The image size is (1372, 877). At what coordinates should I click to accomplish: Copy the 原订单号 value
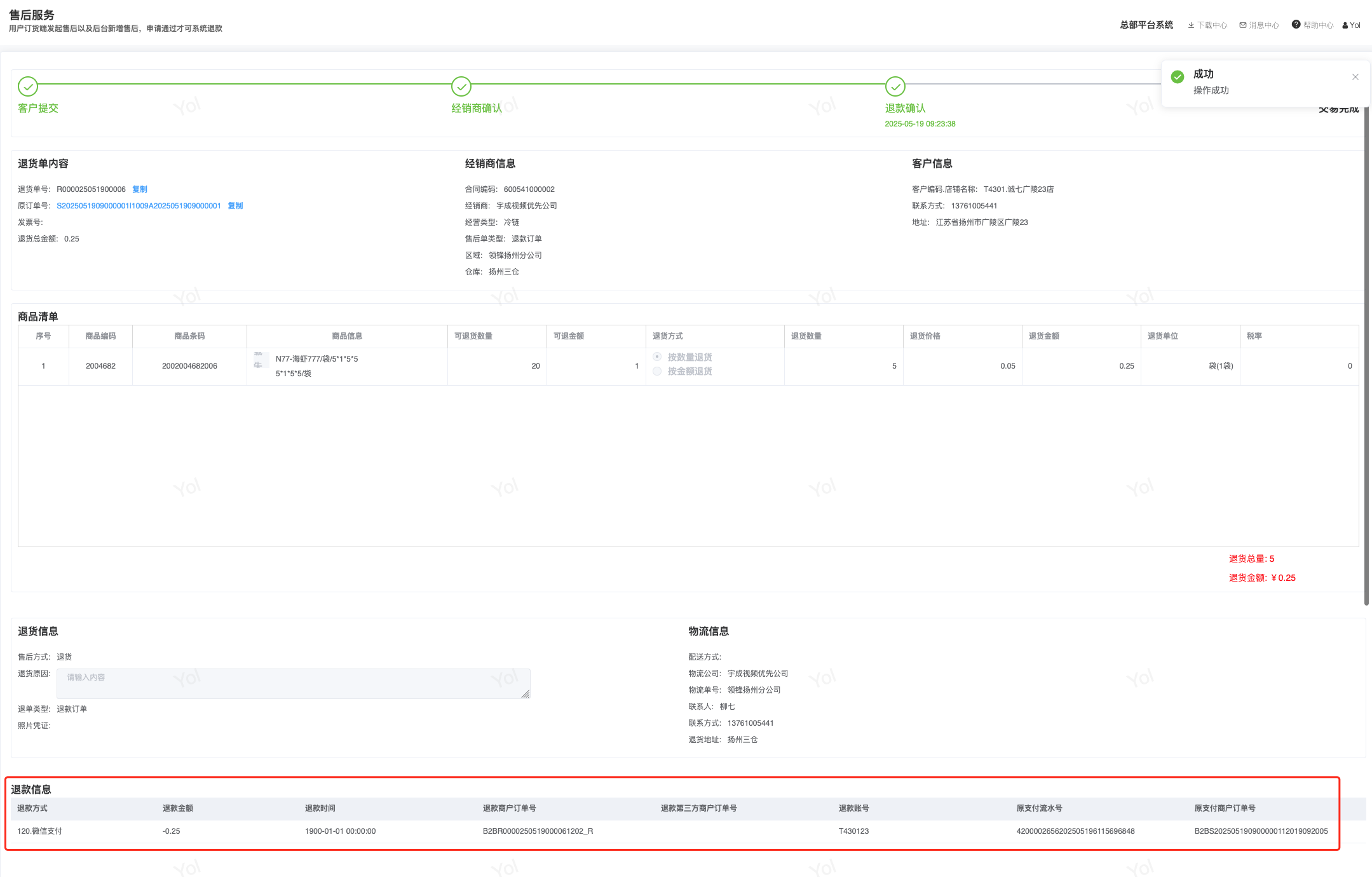point(235,206)
